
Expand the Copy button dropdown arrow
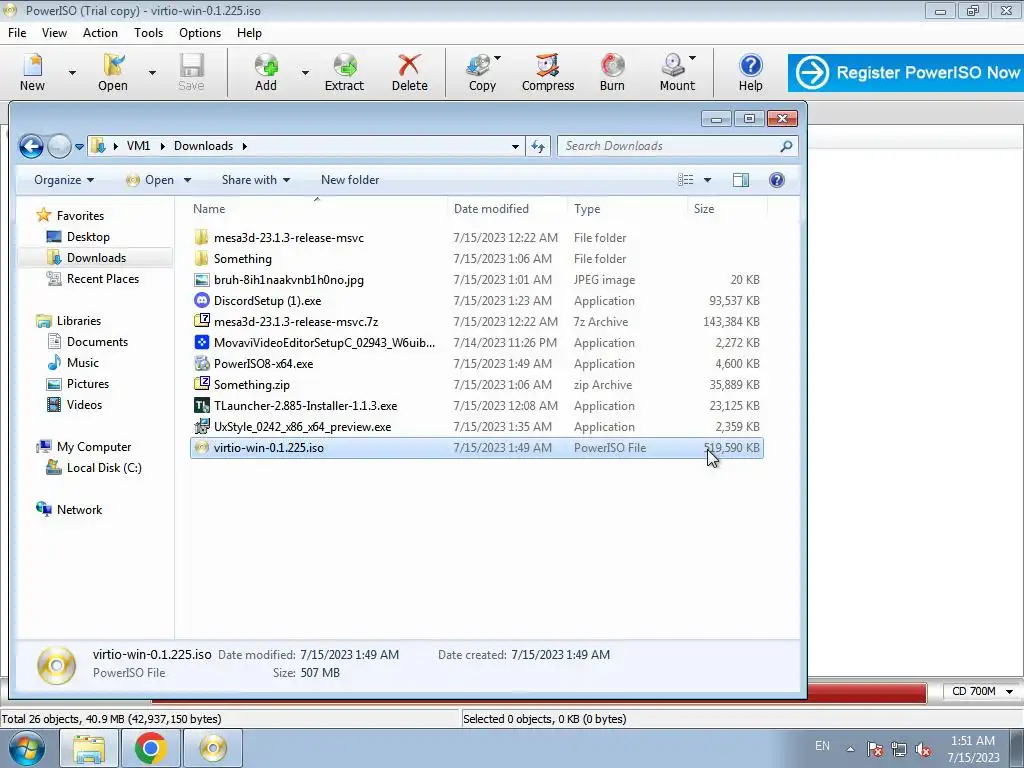(x=498, y=59)
